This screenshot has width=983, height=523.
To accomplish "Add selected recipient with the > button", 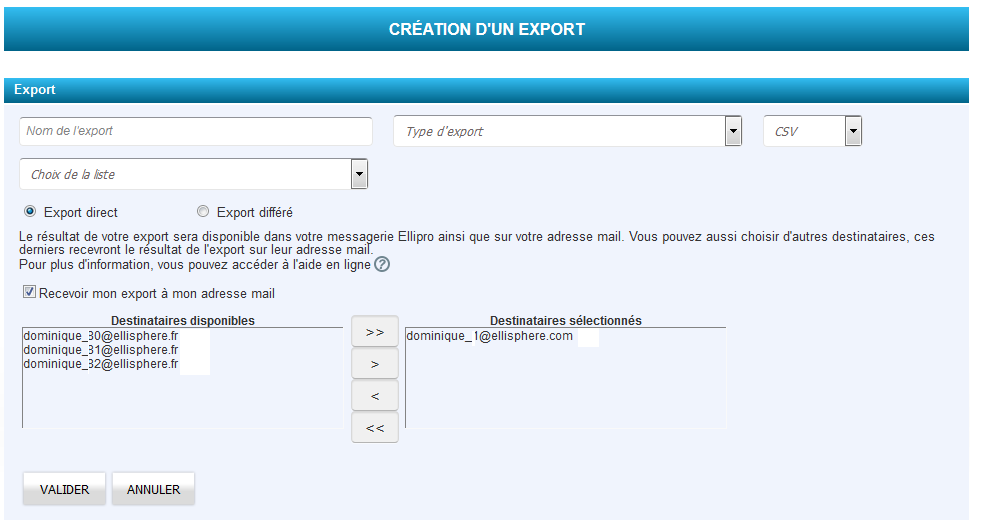I will [375, 364].
